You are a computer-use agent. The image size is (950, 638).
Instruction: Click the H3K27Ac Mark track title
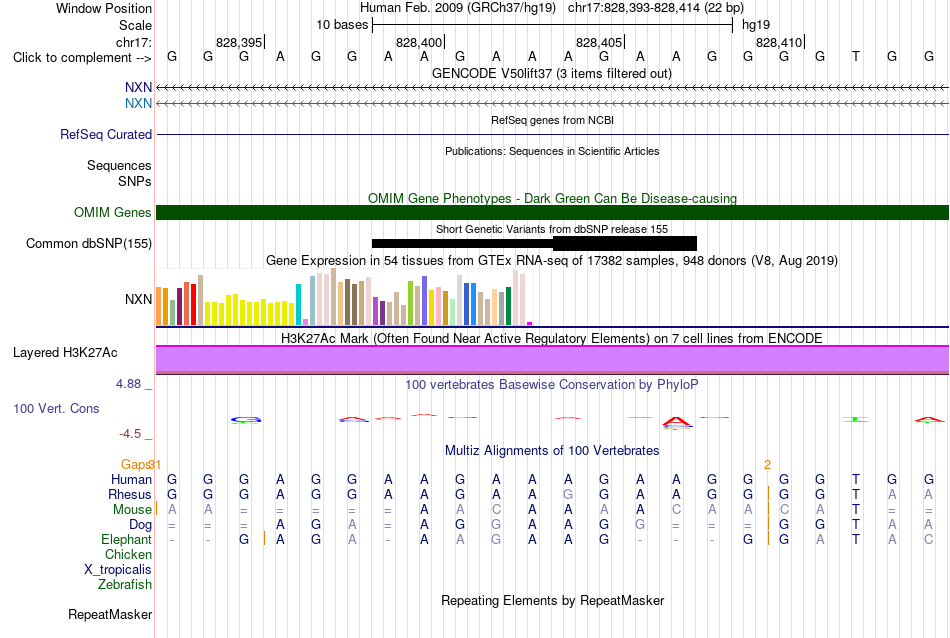(x=552, y=338)
